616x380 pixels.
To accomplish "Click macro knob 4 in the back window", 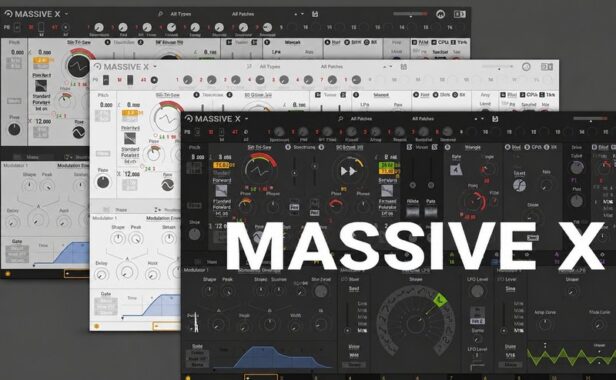I will tap(172, 27).
